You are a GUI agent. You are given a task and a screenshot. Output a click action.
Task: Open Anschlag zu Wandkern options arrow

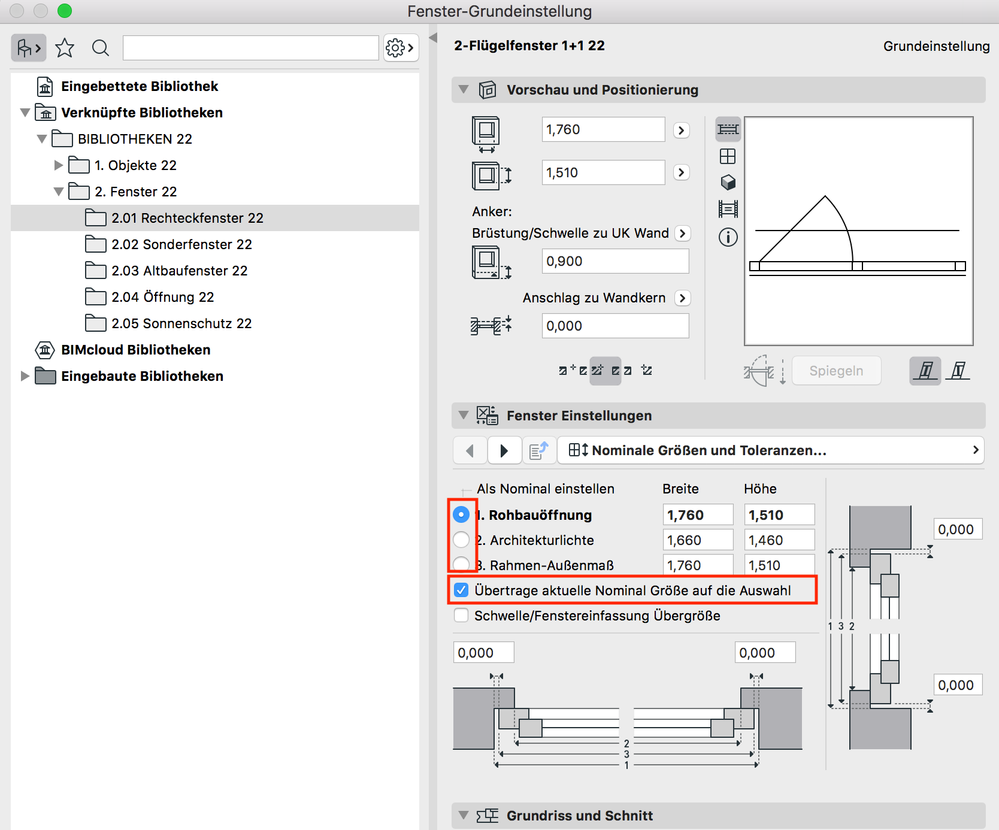(x=682, y=297)
